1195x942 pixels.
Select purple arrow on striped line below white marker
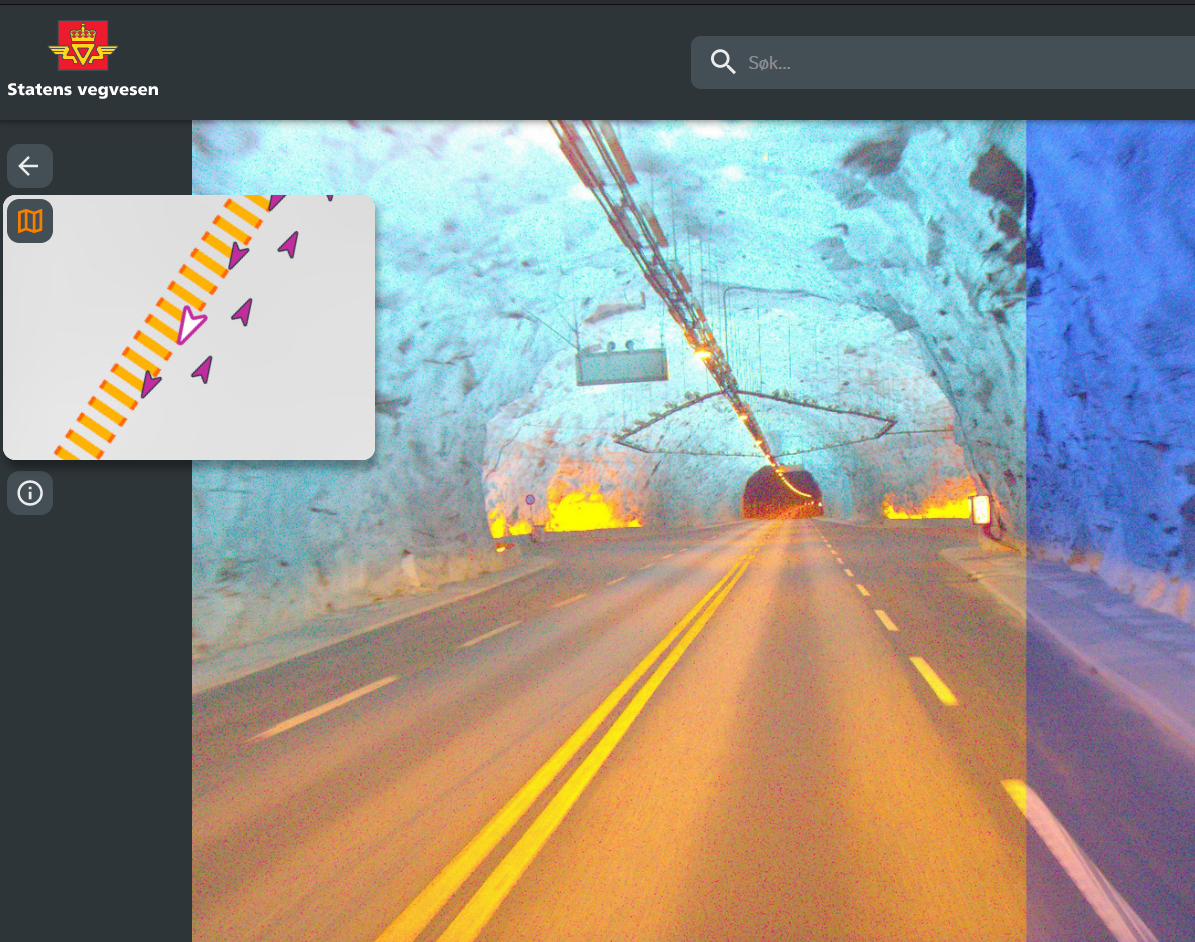(150, 383)
